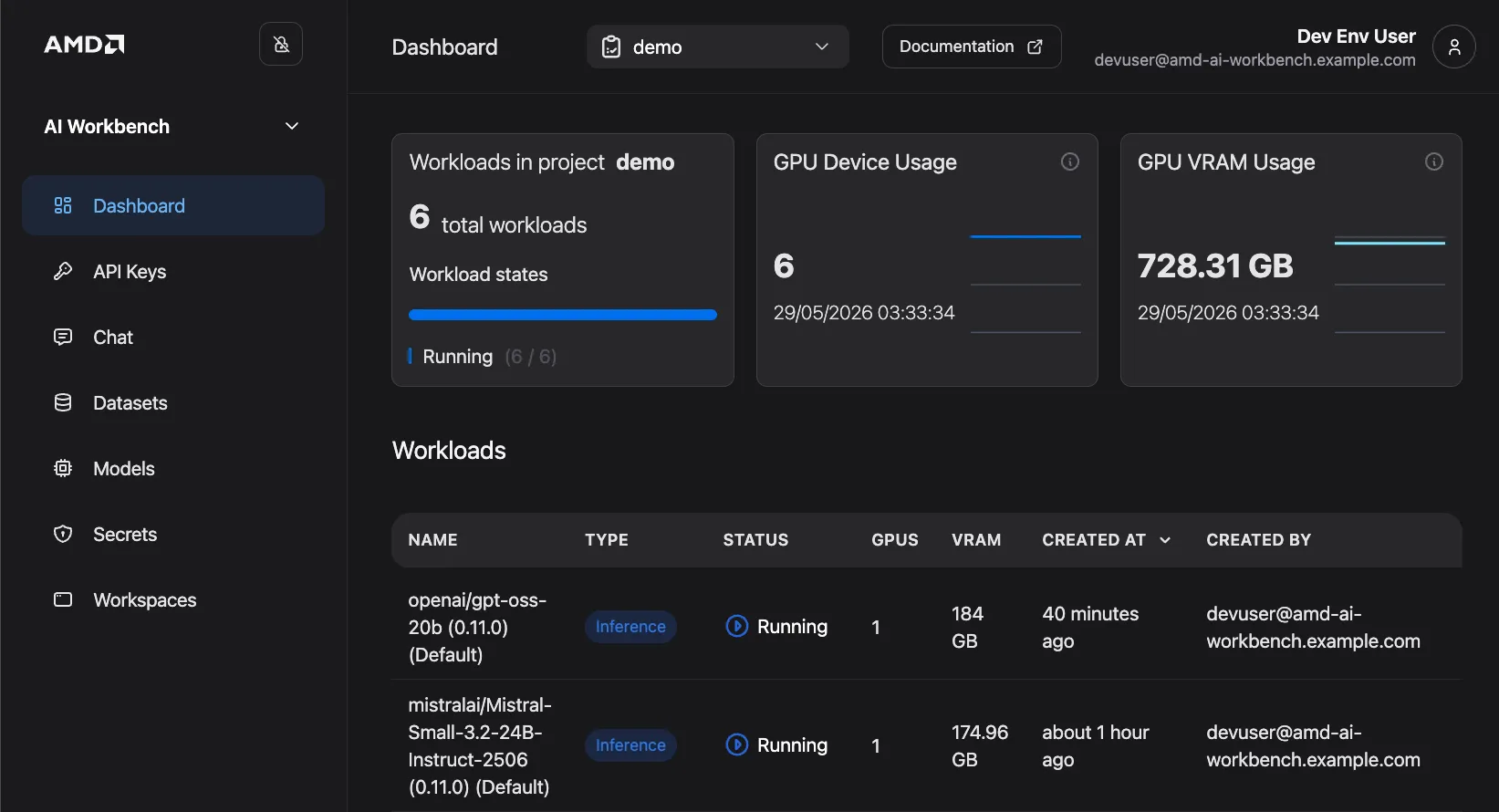Image resolution: width=1499 pixels, height=812 pixels.
Task: Open the Dashboard sidebar item
Action: [x=173, y=206]
